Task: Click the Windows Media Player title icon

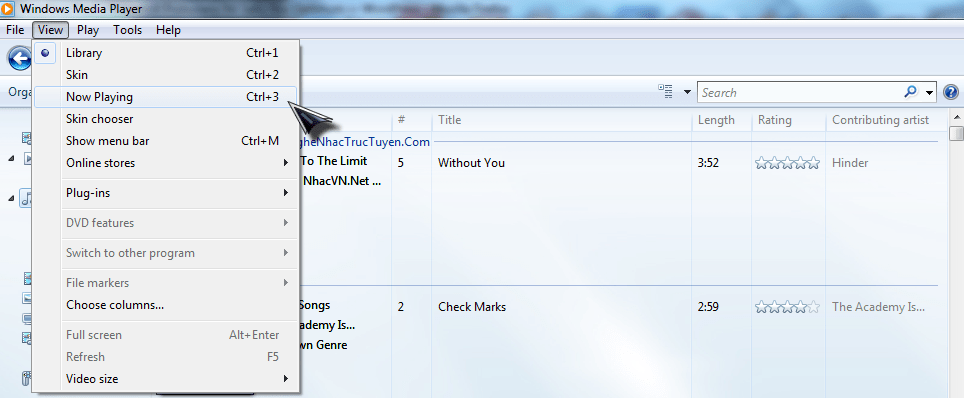Action: coord(7,9)
